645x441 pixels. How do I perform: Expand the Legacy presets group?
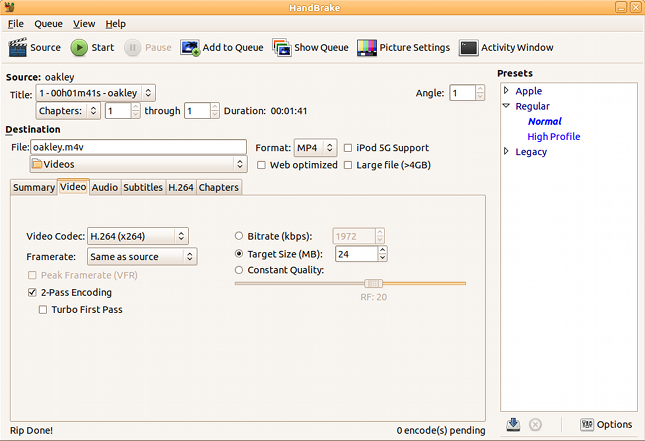click(506, 151)
